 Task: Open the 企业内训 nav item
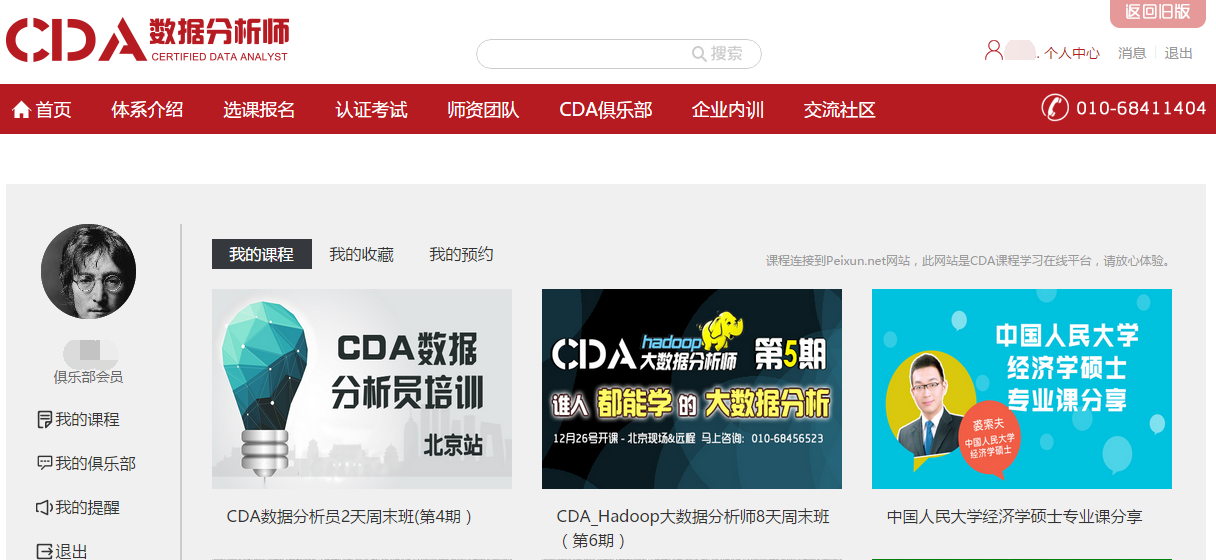(728, 110)
